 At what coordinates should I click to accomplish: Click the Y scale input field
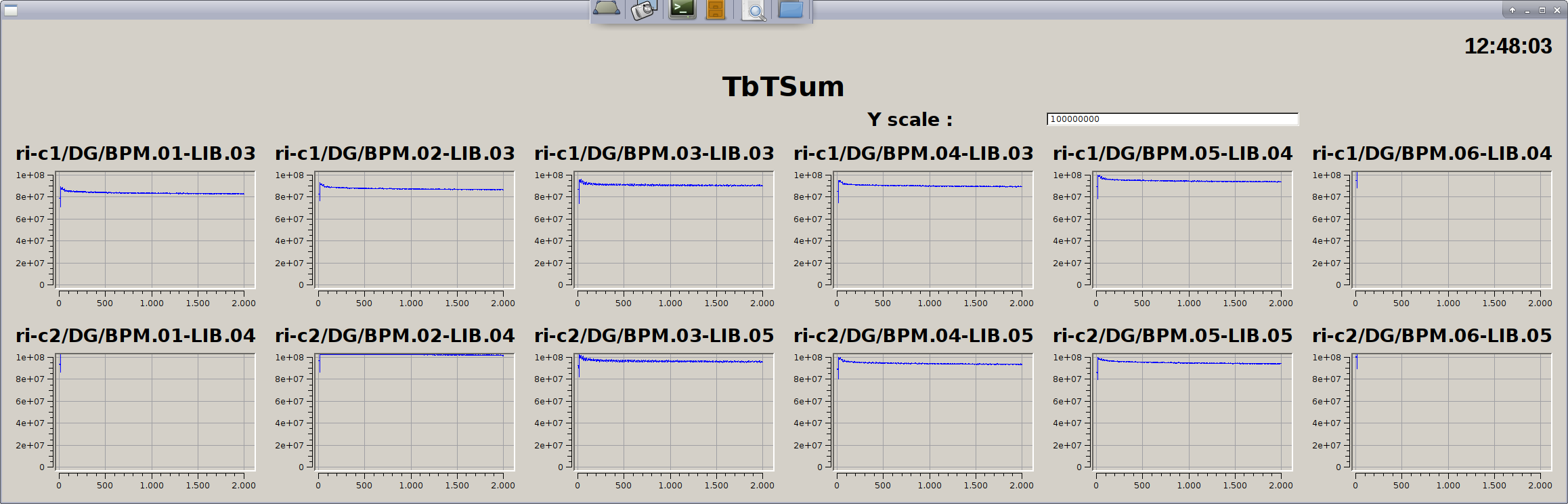pos(1172,119)
